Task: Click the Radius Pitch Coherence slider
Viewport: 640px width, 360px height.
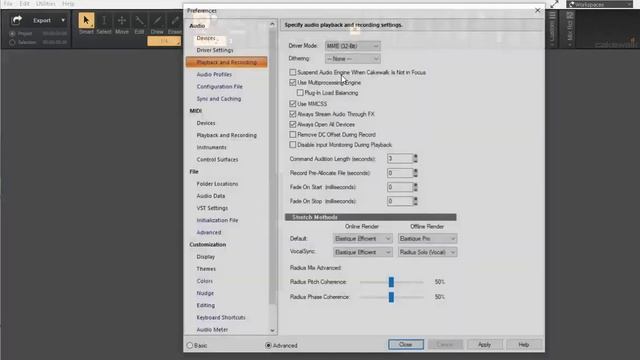Action: click(391, 282)
